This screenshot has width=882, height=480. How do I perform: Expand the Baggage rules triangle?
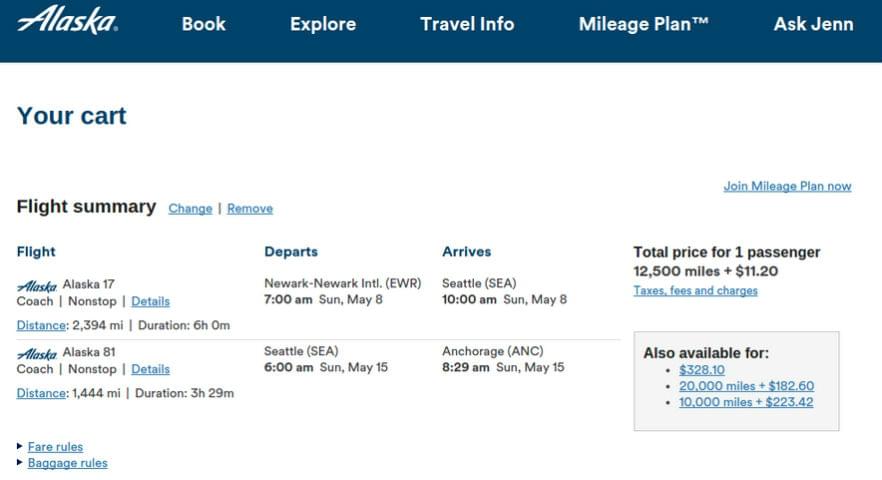click(x=20, y=463)
